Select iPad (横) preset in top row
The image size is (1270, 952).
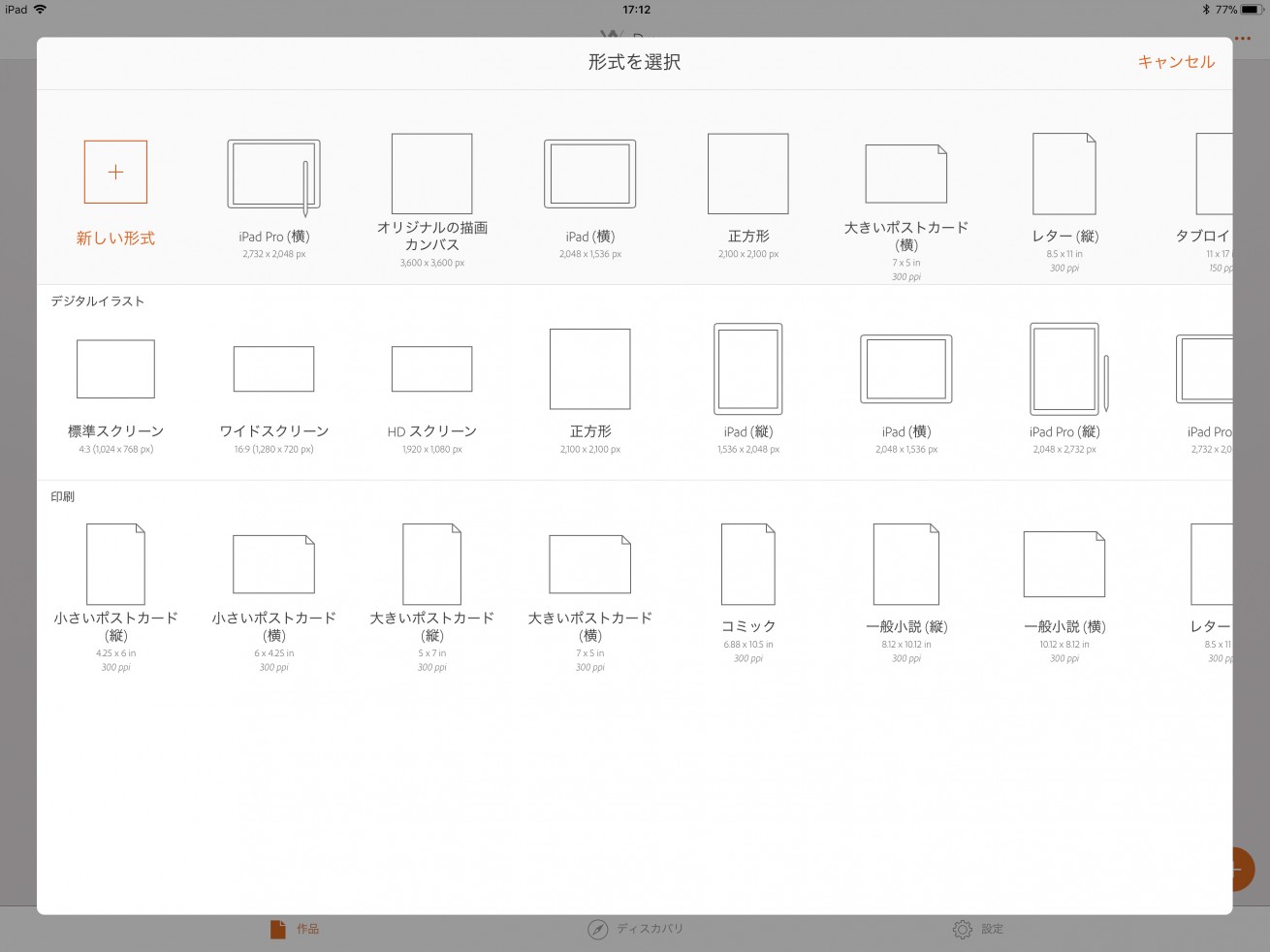(x=590, y=200)
